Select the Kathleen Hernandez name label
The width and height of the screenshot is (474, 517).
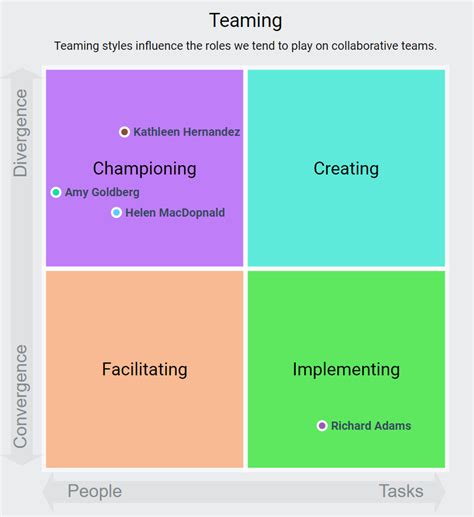[187, 132]
